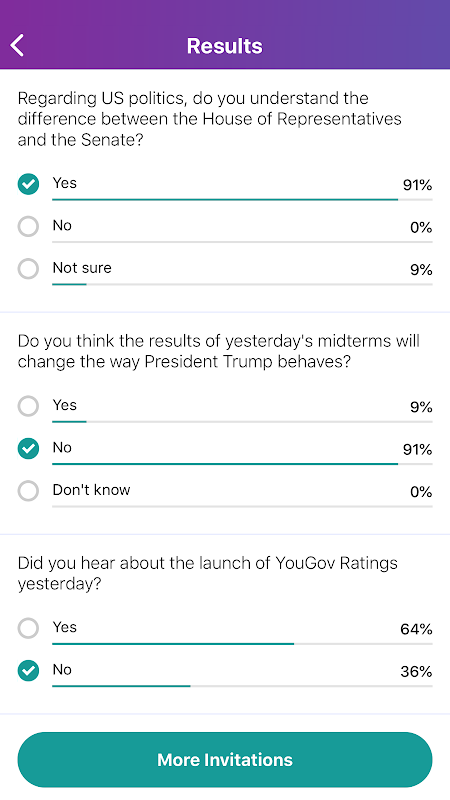Click the checked No radio for YouGov Ratings
Screen dimensions: 450x800
[x=28, y=670]
